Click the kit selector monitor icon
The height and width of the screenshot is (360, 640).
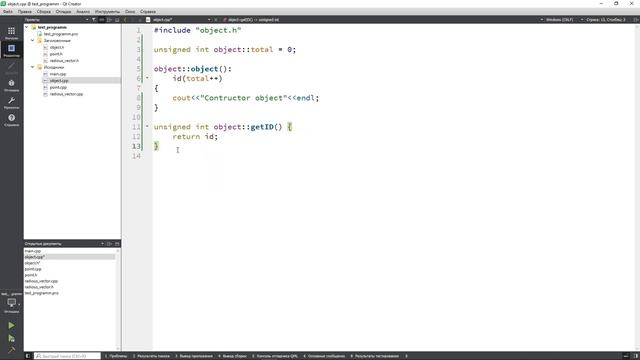coord(11,303)
